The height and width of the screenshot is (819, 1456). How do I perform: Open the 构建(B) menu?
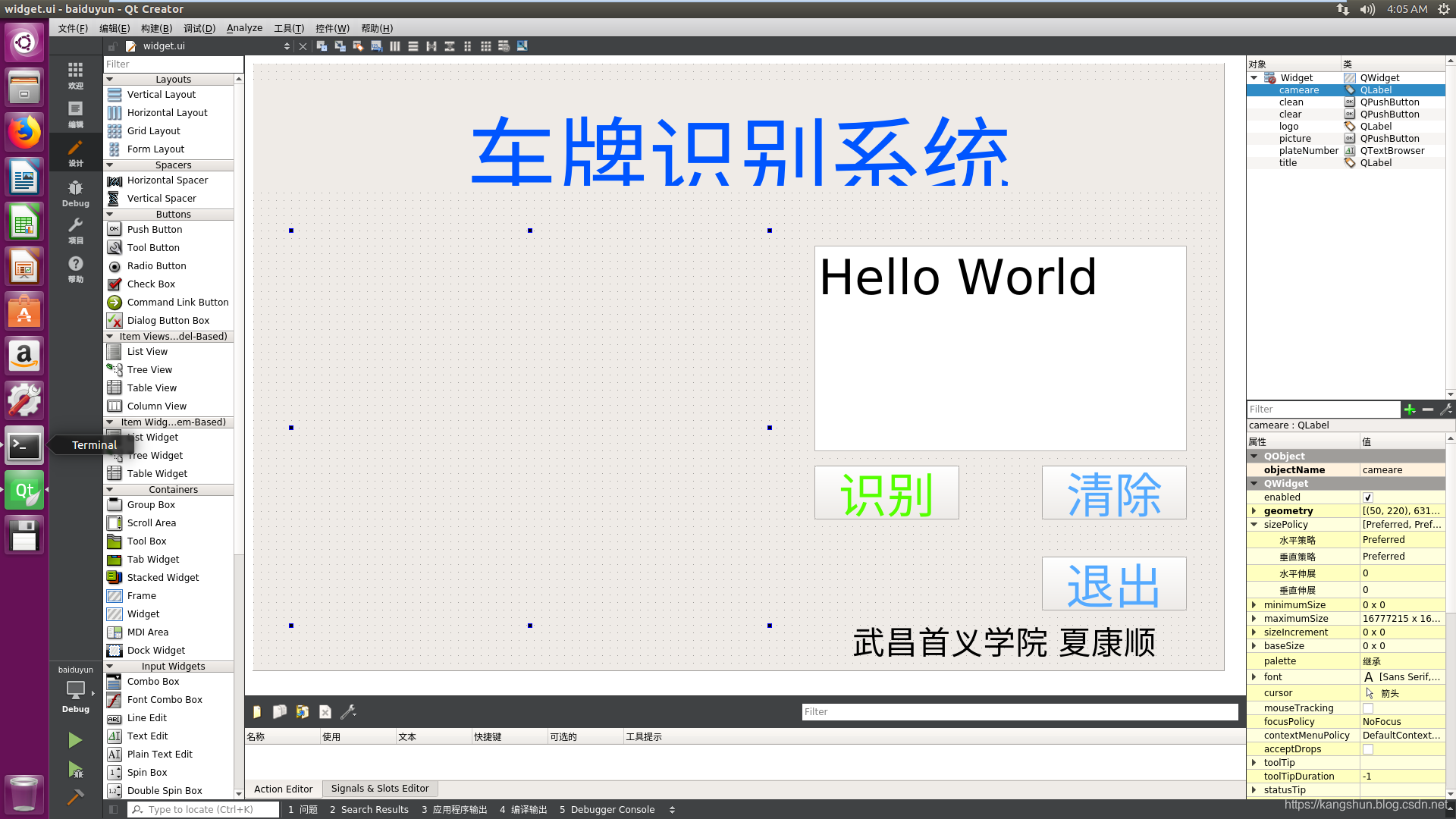(156, 28)
